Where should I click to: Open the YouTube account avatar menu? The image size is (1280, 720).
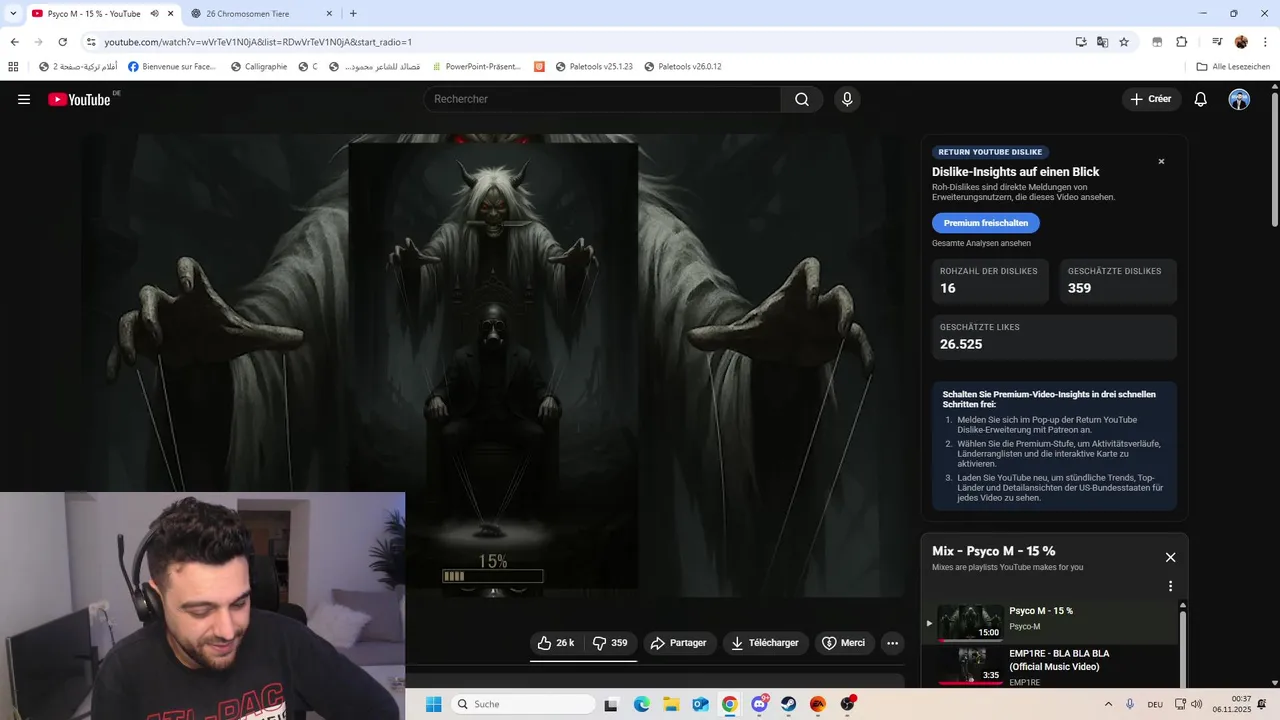[x=1239, y=99]
